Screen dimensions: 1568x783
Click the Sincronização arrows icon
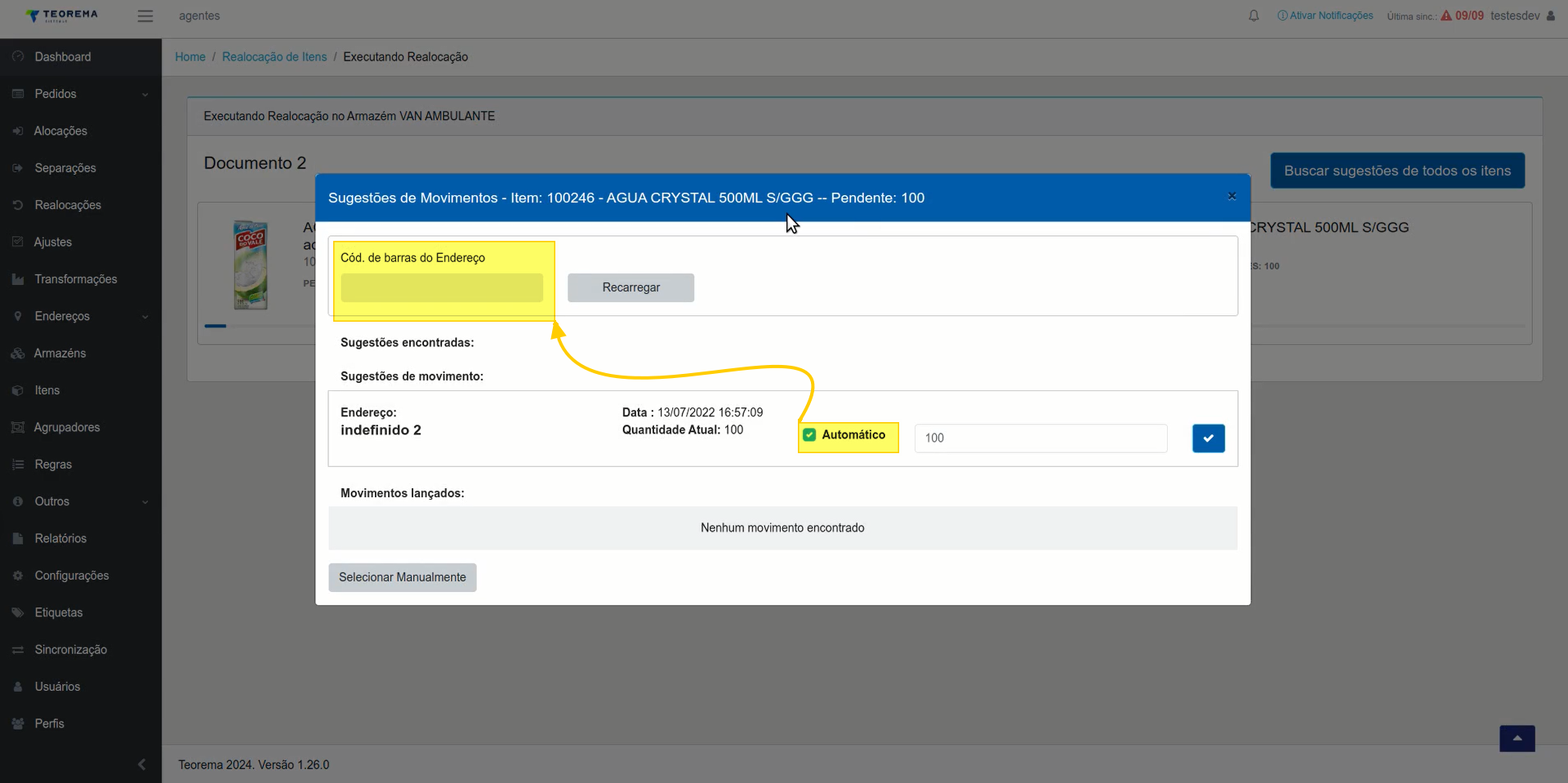click(x=18, y=650)
